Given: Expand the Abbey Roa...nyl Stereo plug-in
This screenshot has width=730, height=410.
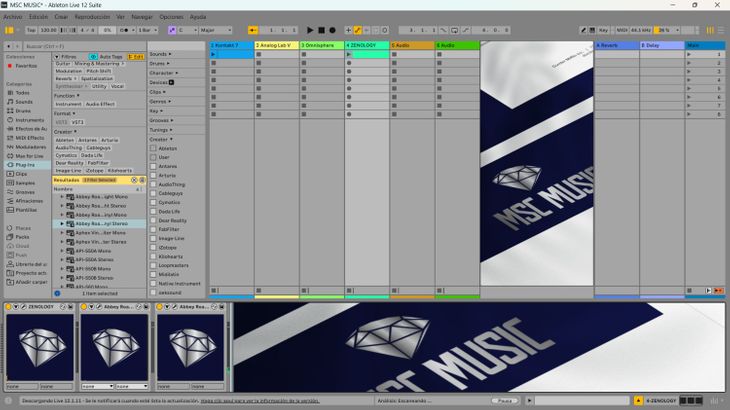Looking at the screenshot, I should pyautogui.click(x=62, y=224).
